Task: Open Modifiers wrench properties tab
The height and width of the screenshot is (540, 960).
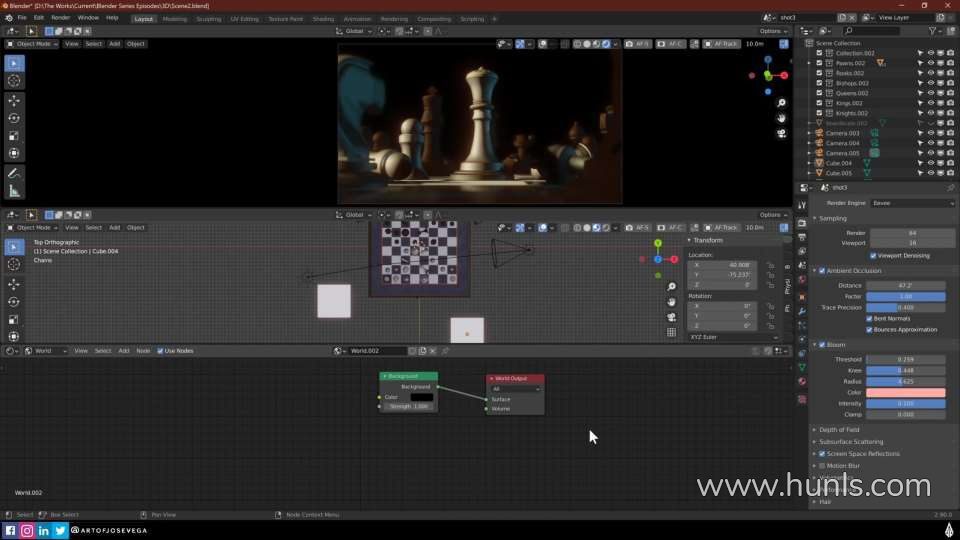Action: point(802,311)
